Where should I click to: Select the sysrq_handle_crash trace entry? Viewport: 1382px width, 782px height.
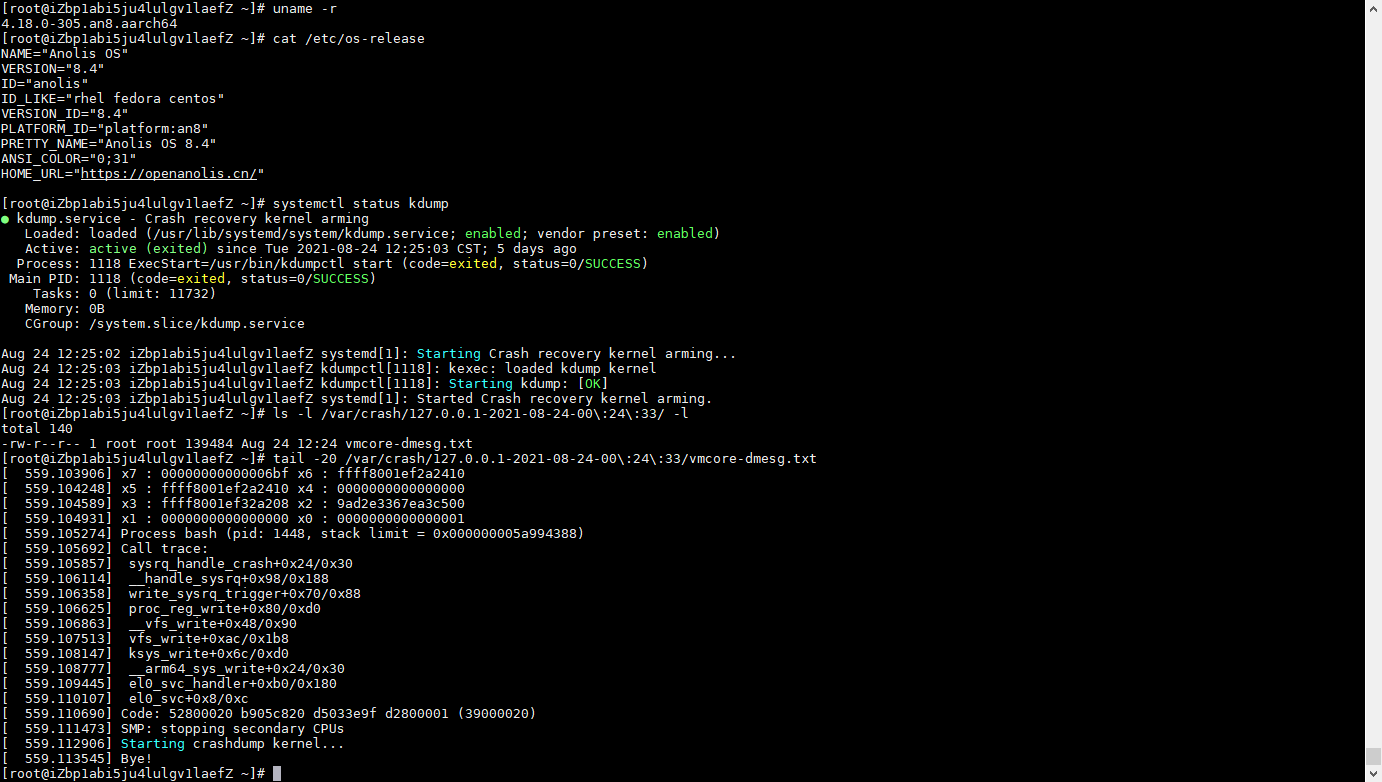[240, 564]
